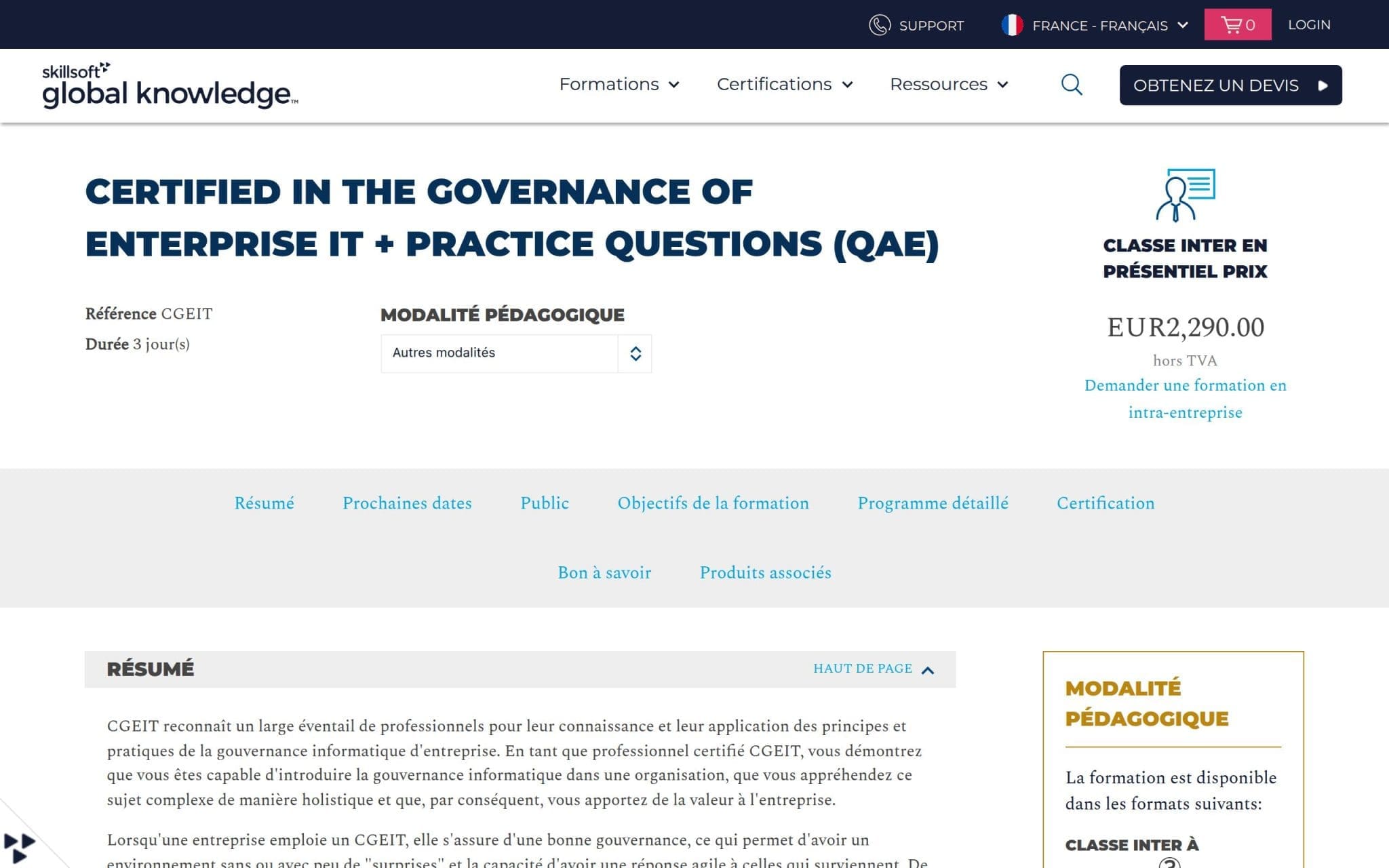Click the Obtenez un devis button

coord(1230,85)
